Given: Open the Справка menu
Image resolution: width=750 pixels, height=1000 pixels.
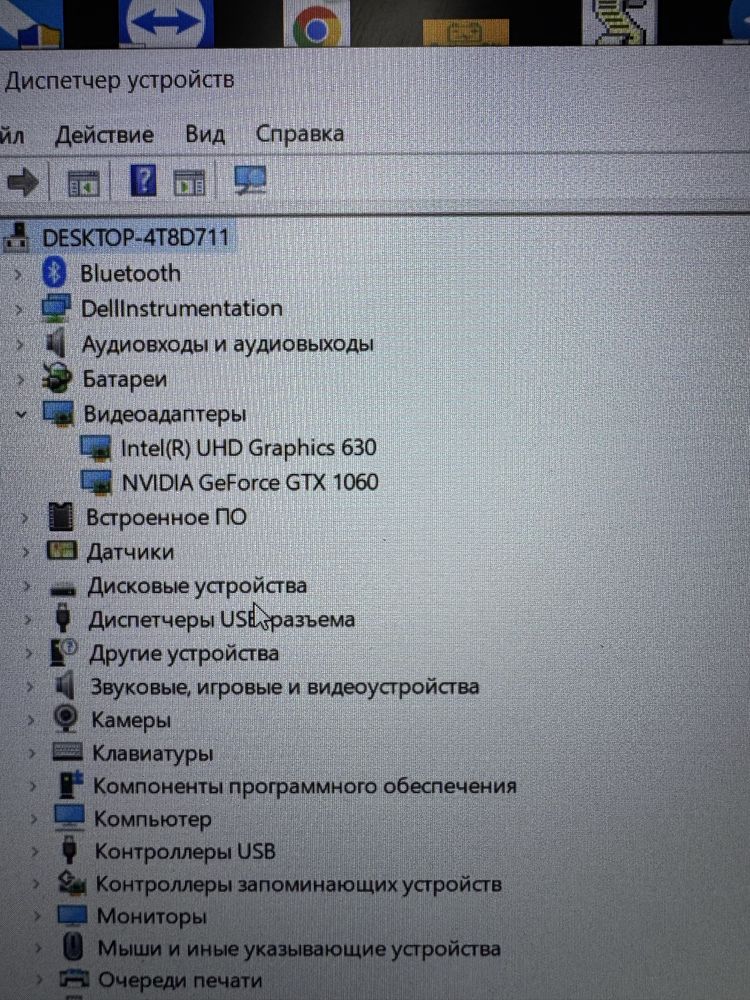Looking at the screenshot, I should 299,133.
